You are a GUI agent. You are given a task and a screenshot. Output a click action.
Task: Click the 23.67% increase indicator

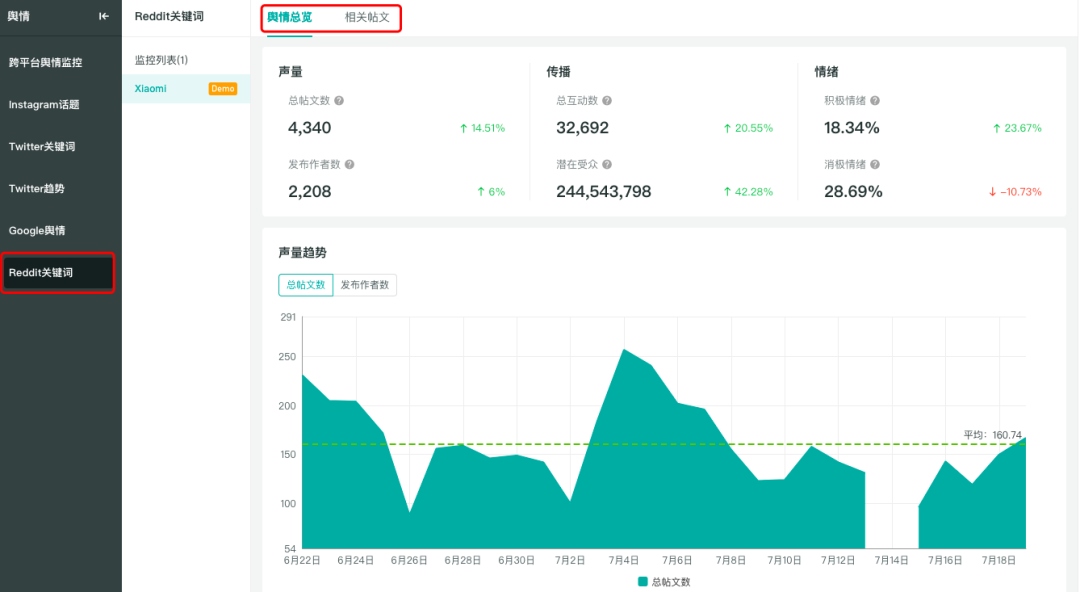click(1017, 128)
